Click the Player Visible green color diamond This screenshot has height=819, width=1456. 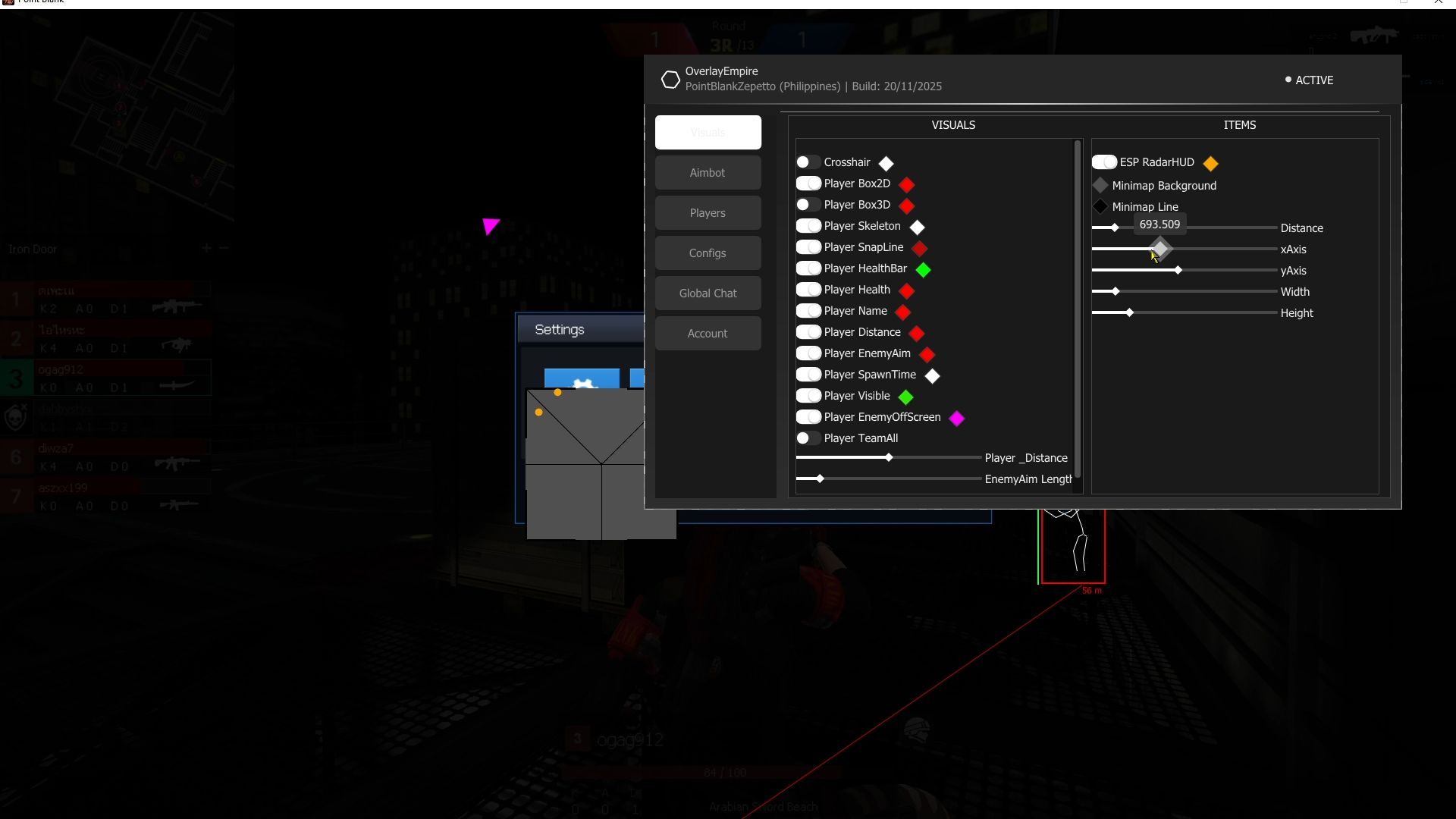[x=905, y=397]
